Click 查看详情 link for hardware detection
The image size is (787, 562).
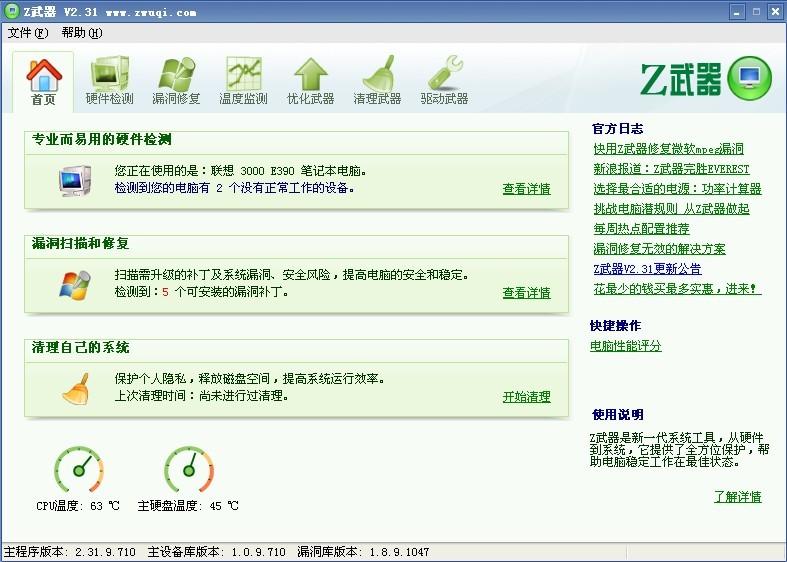point(527,189)
